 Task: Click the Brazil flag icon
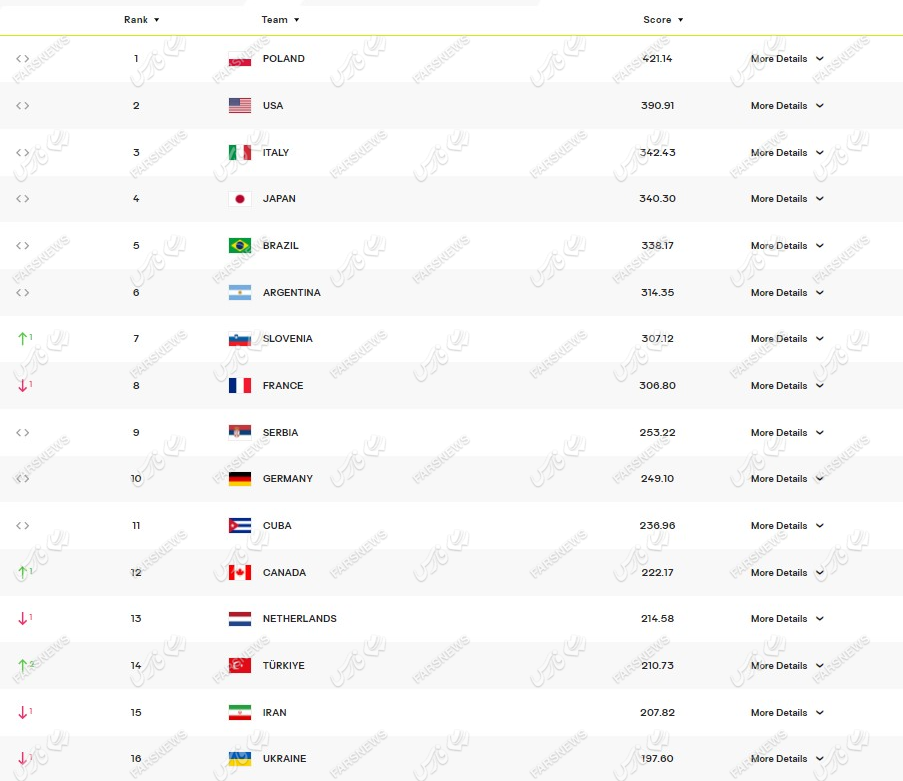pyautogui.click(x=239, y=245)
